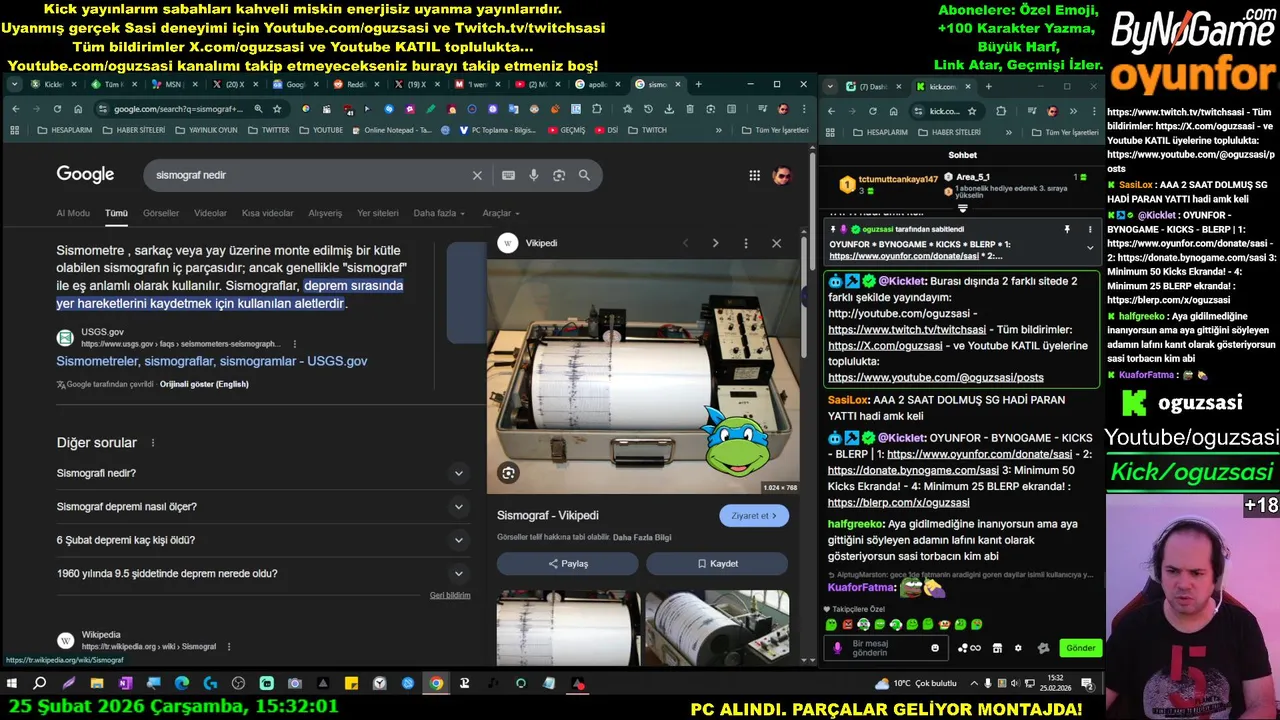The image size is (1280, 720).
Task: Expand the pinned Kick chat message chevron
Action: (1090, 247)
